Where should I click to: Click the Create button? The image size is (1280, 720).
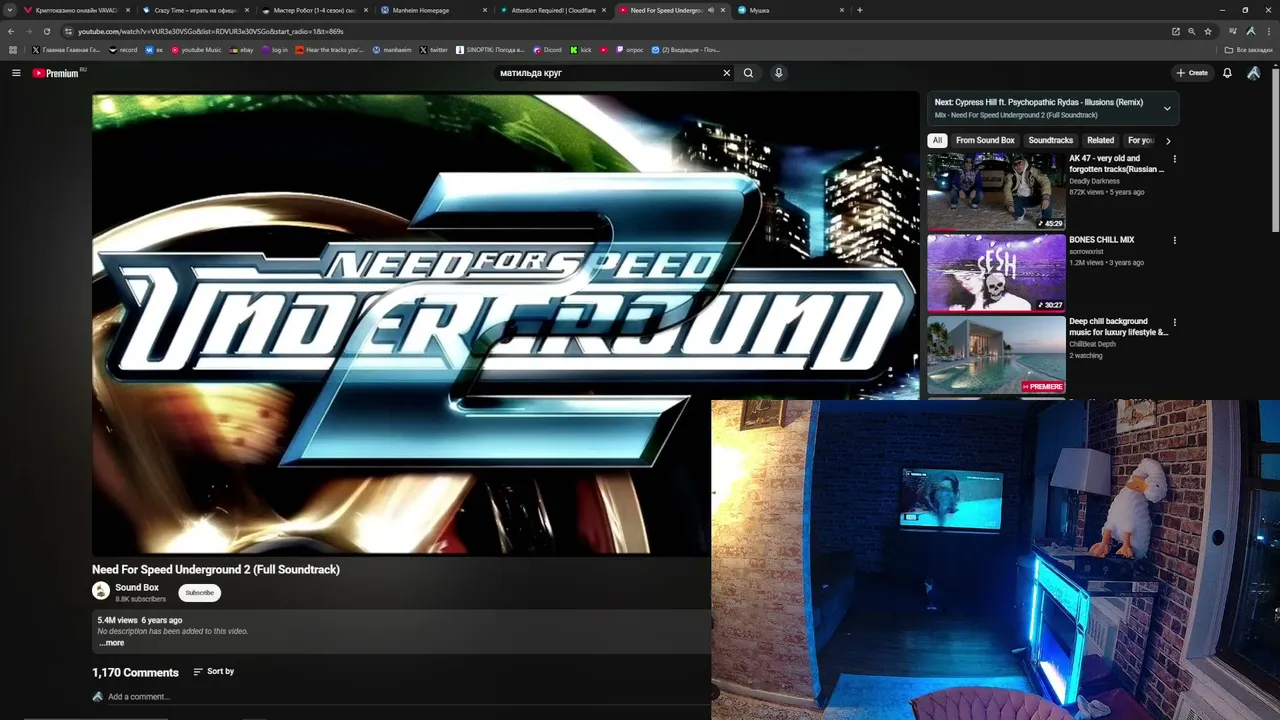1192,73
